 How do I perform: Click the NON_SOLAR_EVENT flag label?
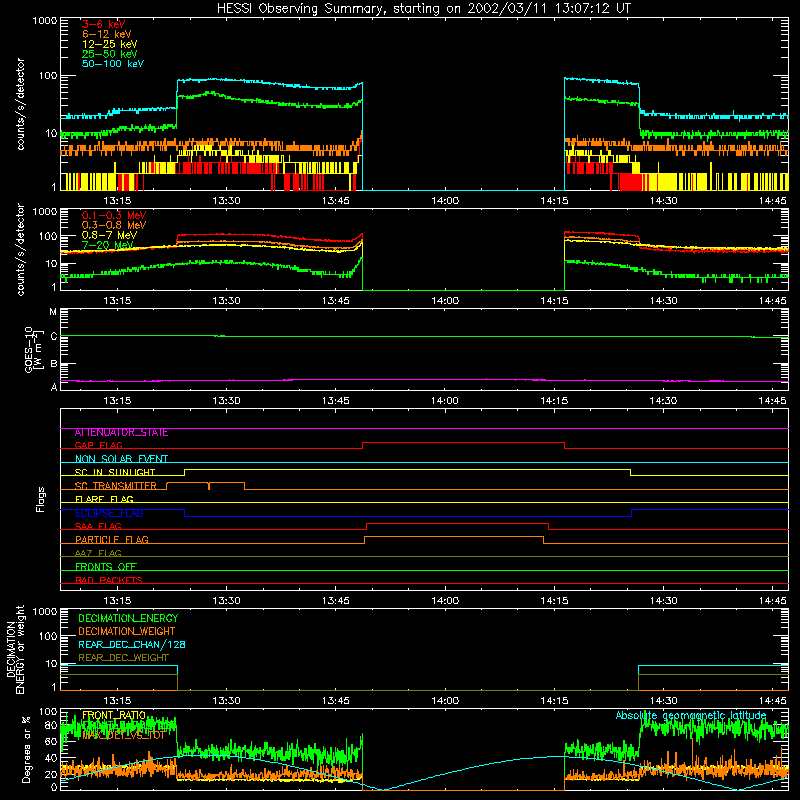point(121,459)
